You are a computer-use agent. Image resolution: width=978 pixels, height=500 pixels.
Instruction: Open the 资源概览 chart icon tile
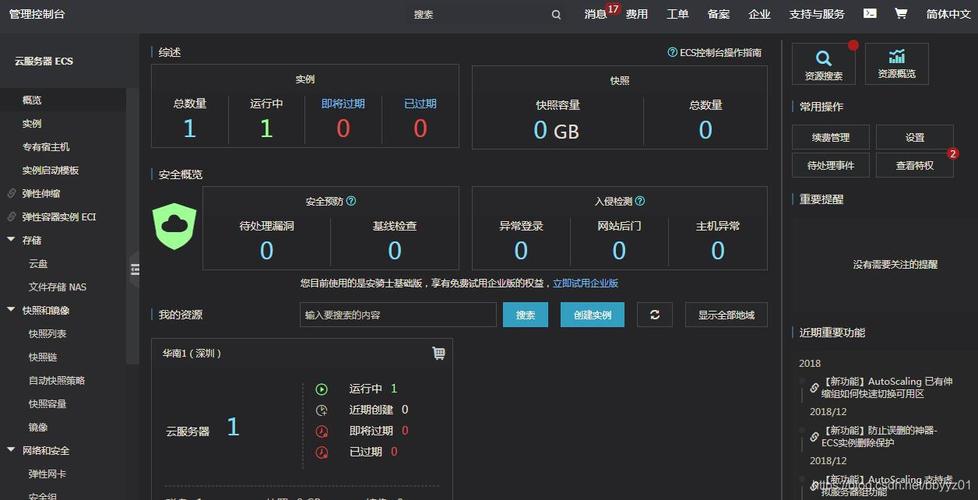896,63
